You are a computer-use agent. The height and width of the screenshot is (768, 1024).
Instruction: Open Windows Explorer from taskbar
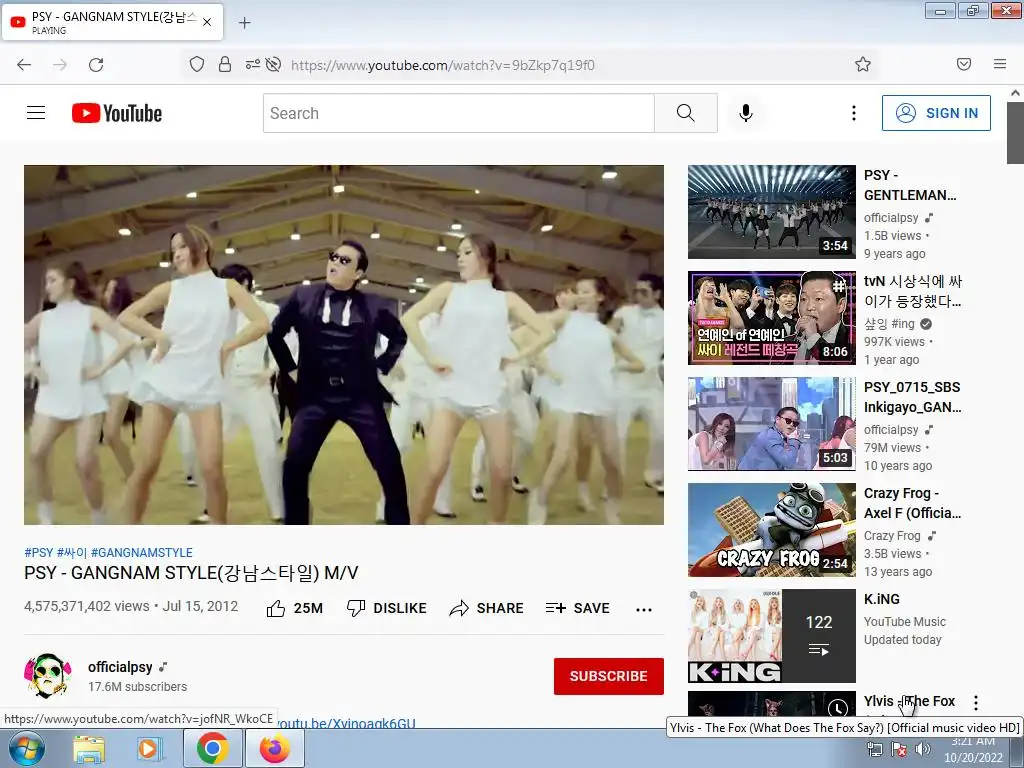(89, 748)
